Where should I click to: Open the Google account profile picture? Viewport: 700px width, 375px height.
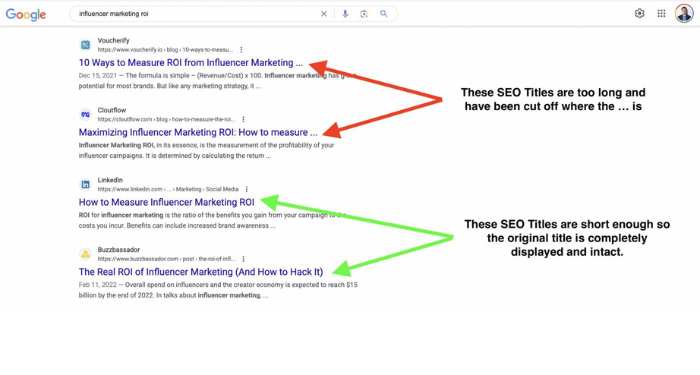(x=684, y=13)
